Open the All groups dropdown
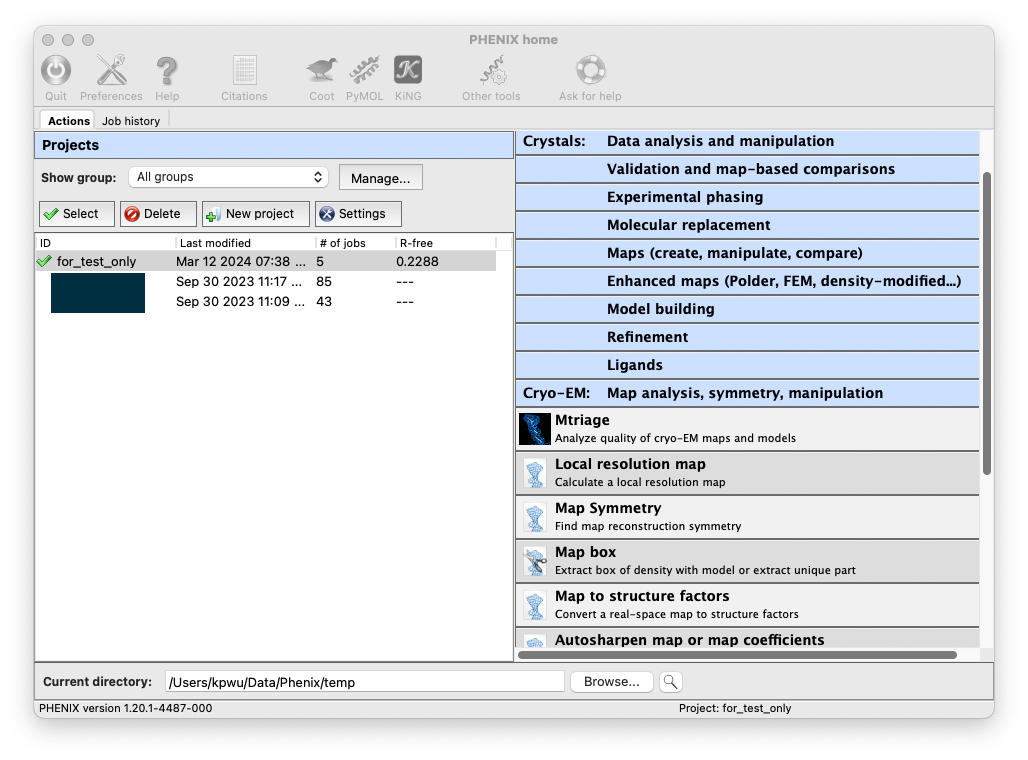The image size is (1028, 760). tap(228, 177)
